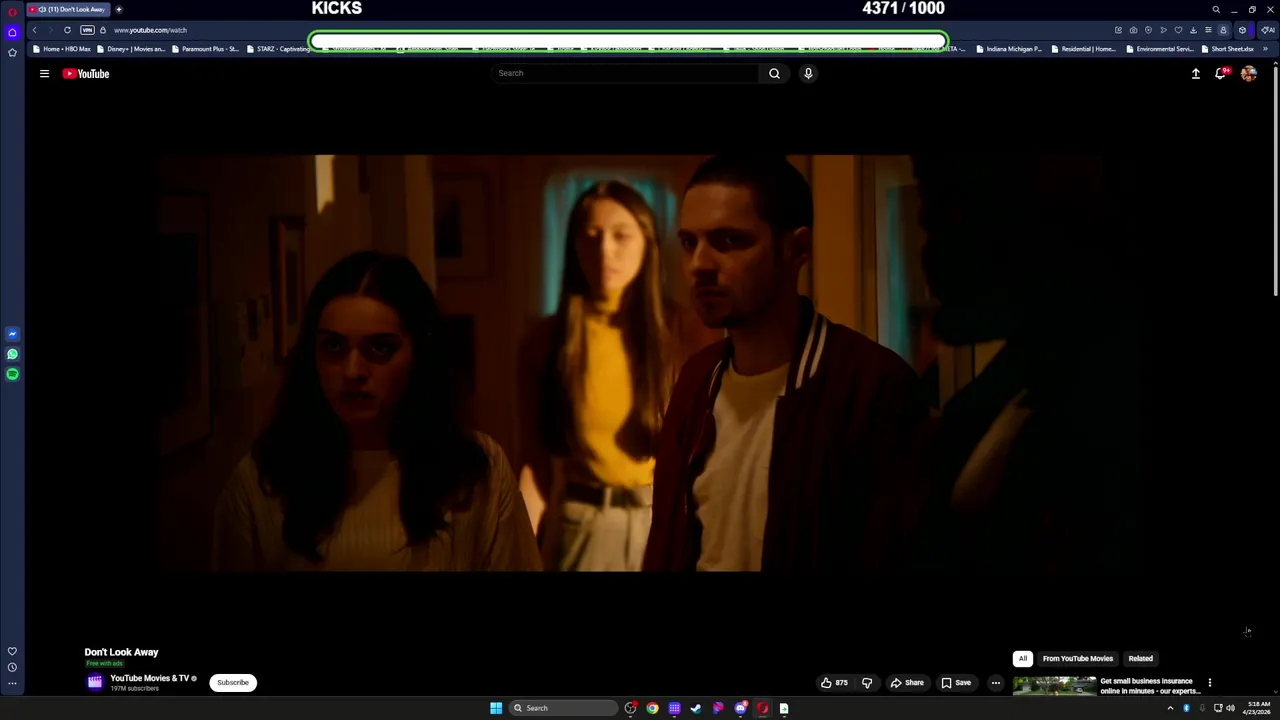Viewport: 1280px width, 720px height.
Task: Click the Opera menu logo
Action: [x=12, y=11]
